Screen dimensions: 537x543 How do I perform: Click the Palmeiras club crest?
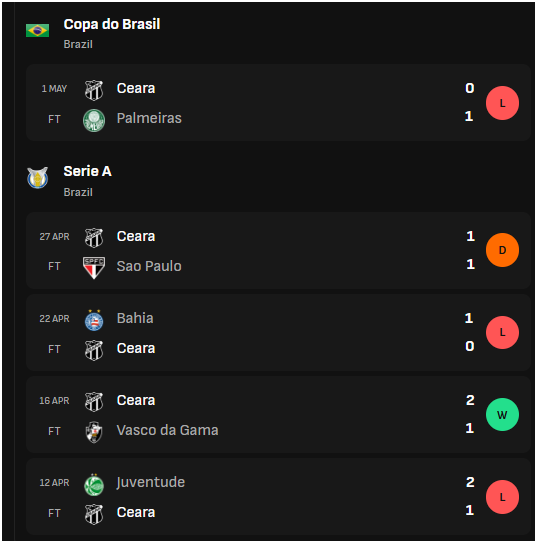click(94, 120)
